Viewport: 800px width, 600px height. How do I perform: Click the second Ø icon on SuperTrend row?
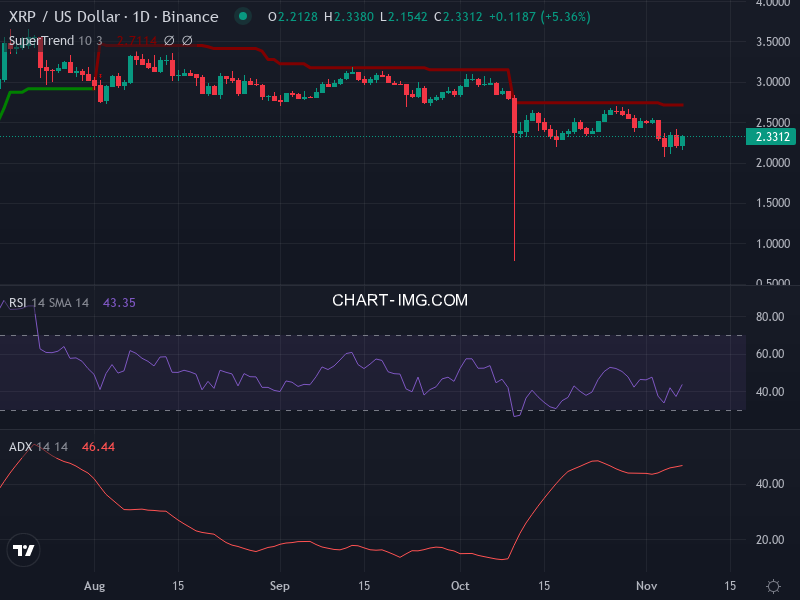[186, 42]
